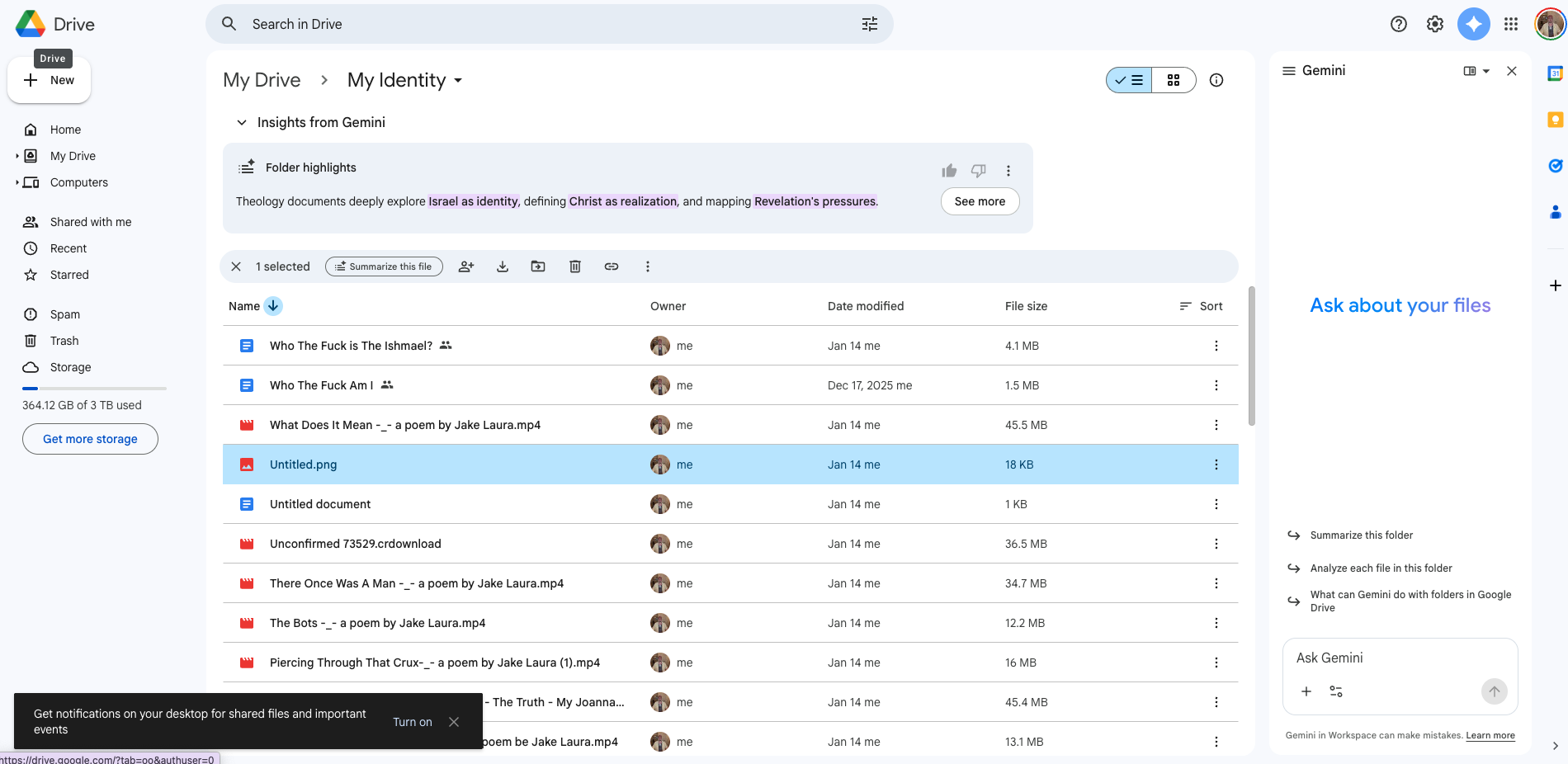Click the share icon in selection toolbar
Image resolution: width=1568 pixels, height=764 pixels.
click(466, 266)
